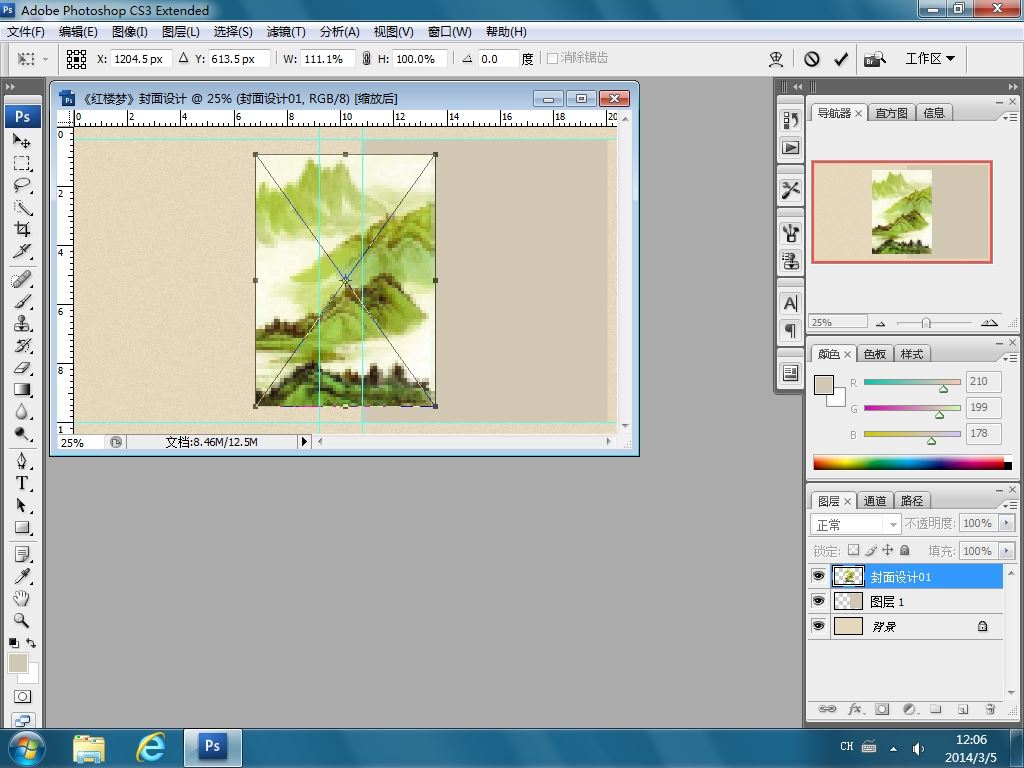Open the Layers panel options menu
Image resolution: width=1024 pixels, height=768 pixels.
(1010, 505)
